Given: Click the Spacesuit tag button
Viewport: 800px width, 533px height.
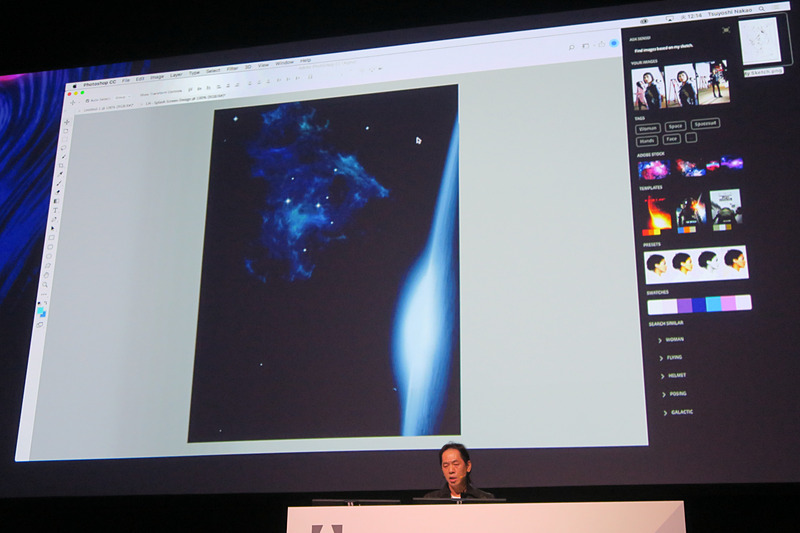Looking at the screenshot, I should pyautogui.click(x=706, y=123).
